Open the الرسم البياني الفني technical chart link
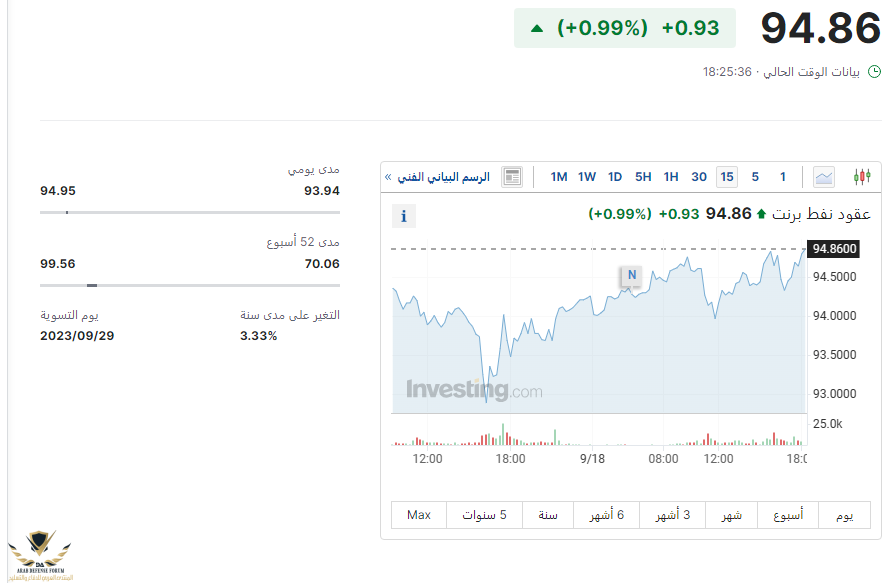The height and width of the screenshot is (583, 884). click(x=439, y=177)
